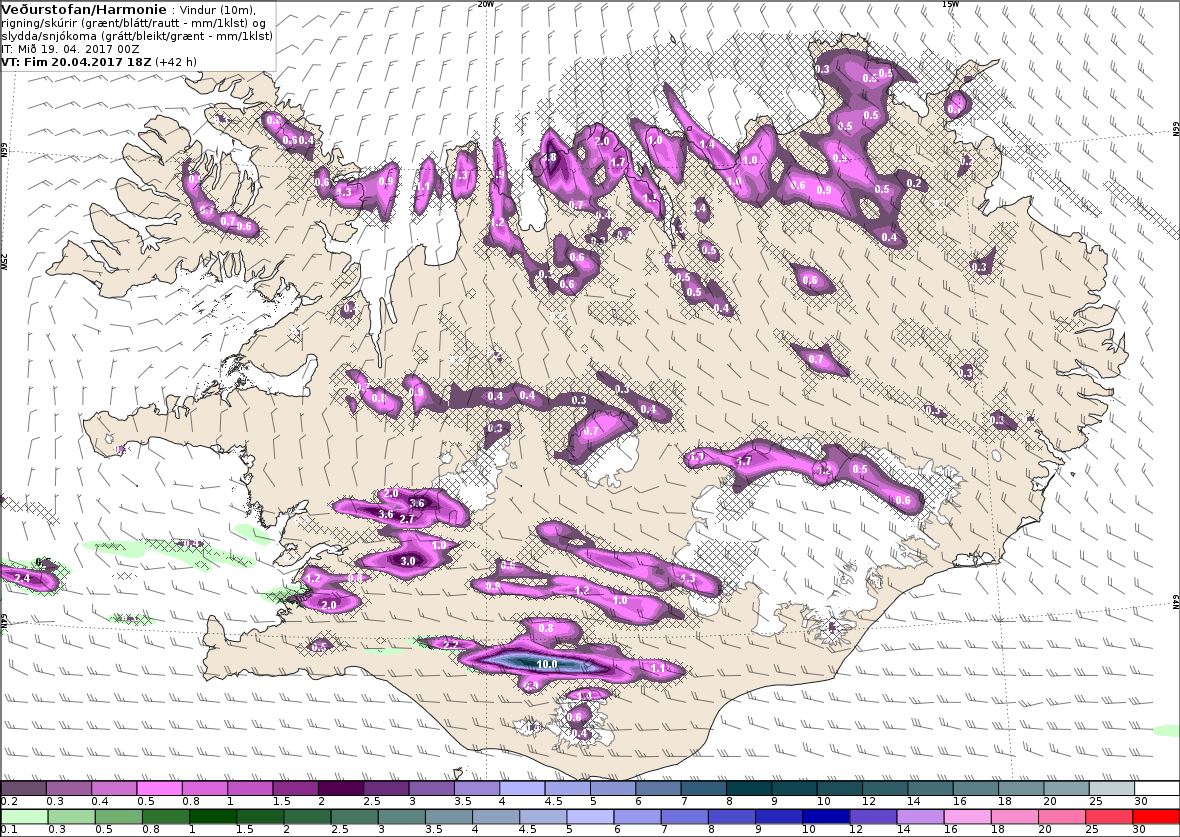Click the '0.4' label under the upper legend
1180x837 pixels.
click(100, 802)
